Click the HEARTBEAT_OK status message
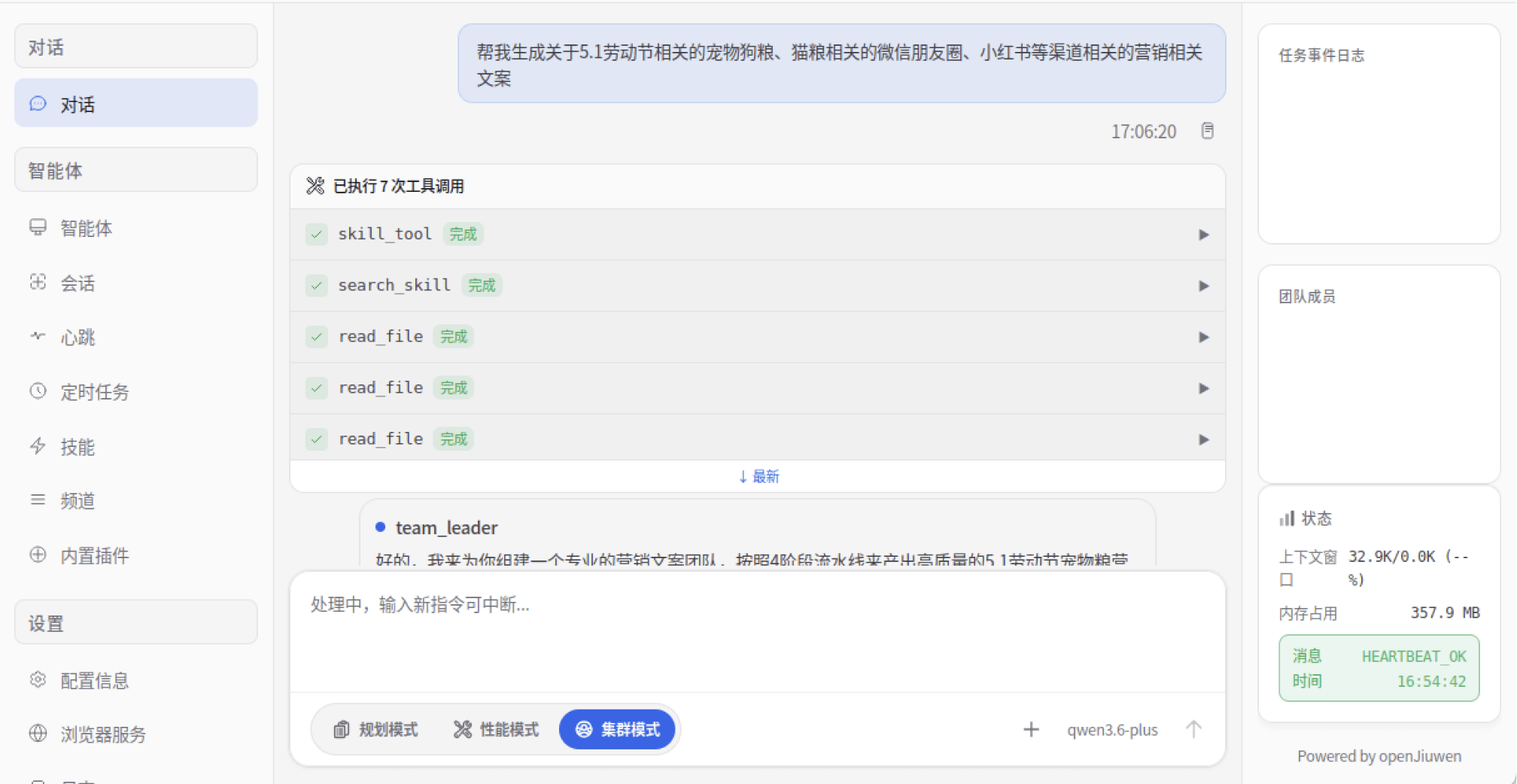The width and height of the screenshot is (1517, 784). point(1414,656)
